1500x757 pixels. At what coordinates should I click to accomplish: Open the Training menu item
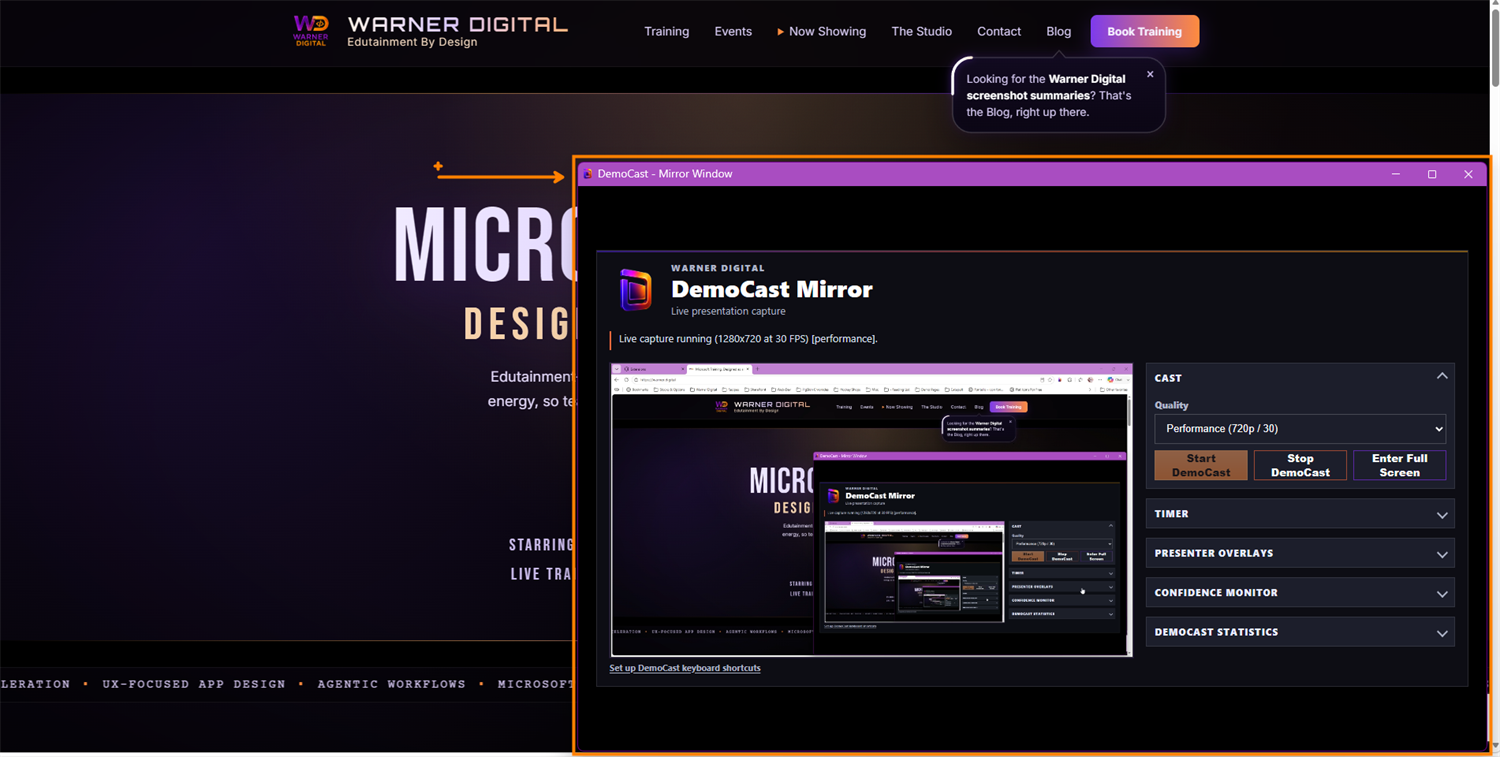(666, 32)
